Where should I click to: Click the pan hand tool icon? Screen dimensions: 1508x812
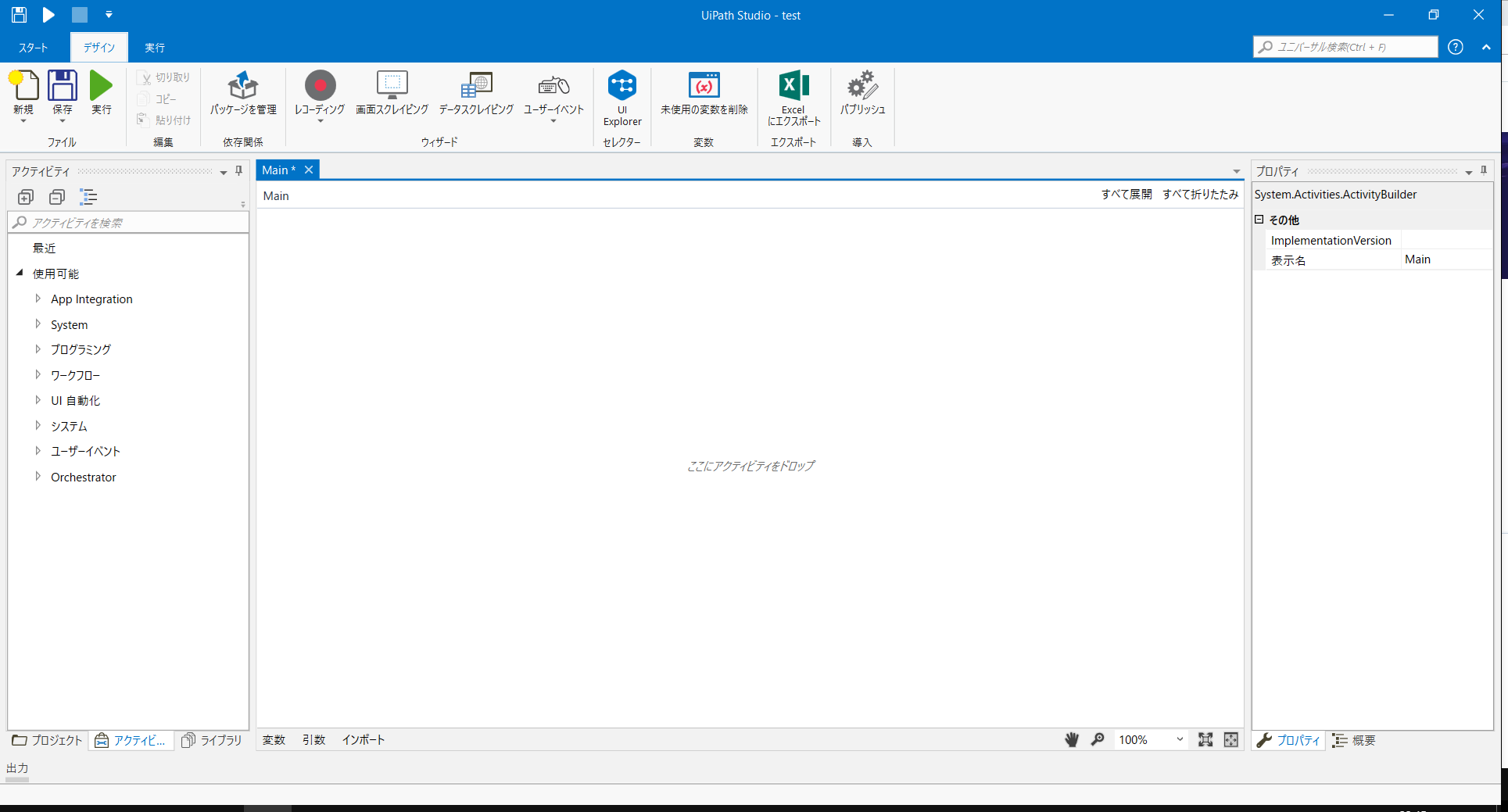[1072, 739]
